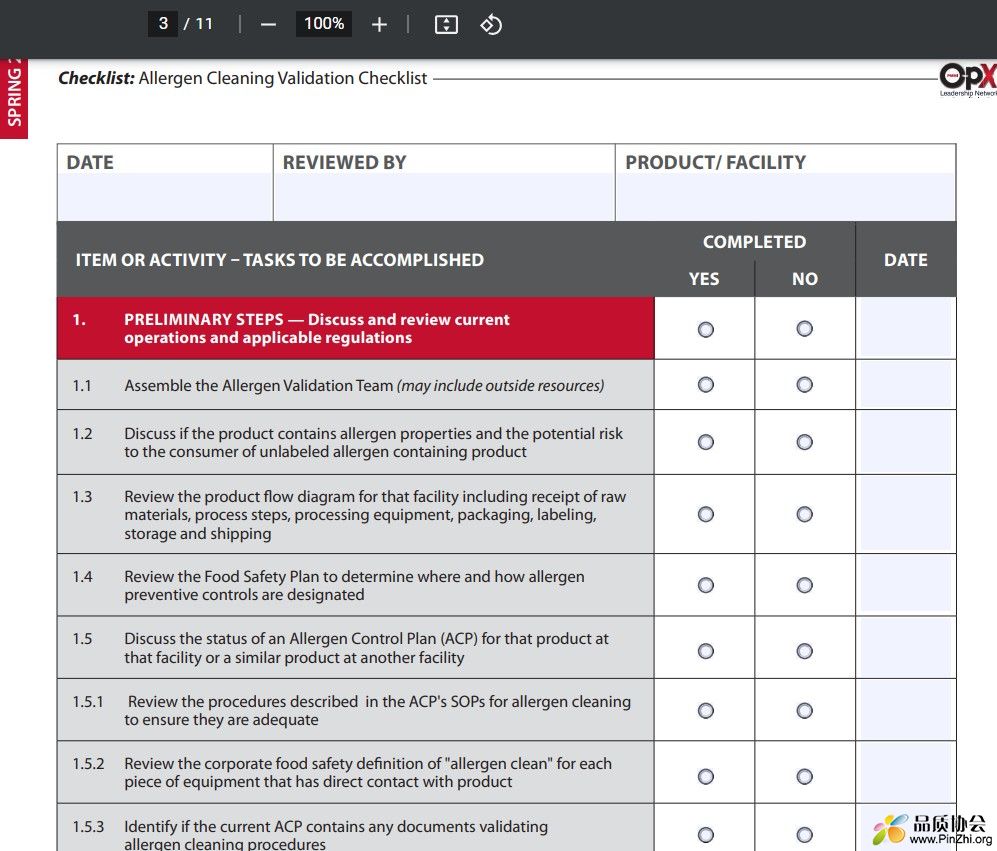Click the rotate page icon

(490, 24)
